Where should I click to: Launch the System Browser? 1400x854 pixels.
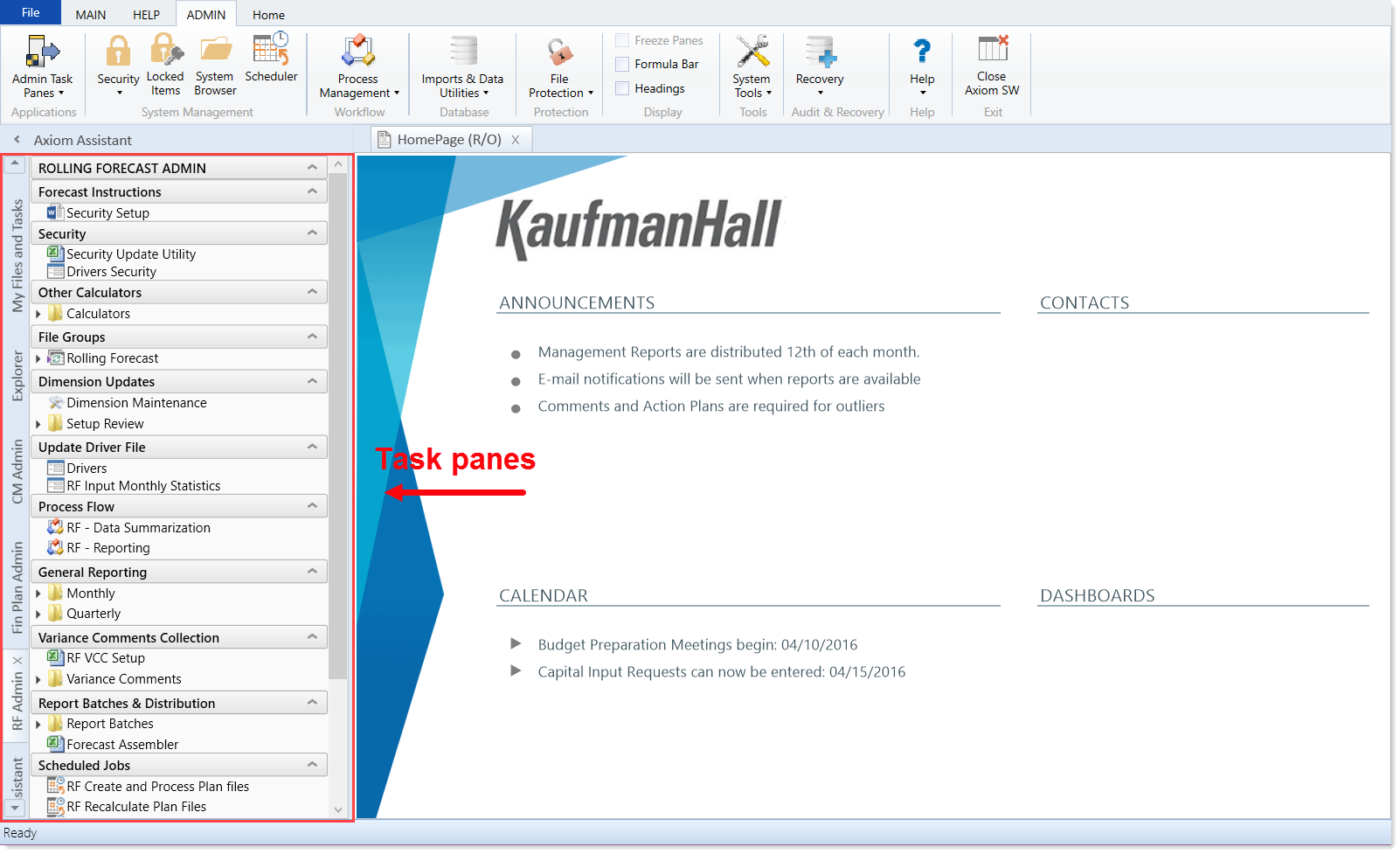pos(215,66)
